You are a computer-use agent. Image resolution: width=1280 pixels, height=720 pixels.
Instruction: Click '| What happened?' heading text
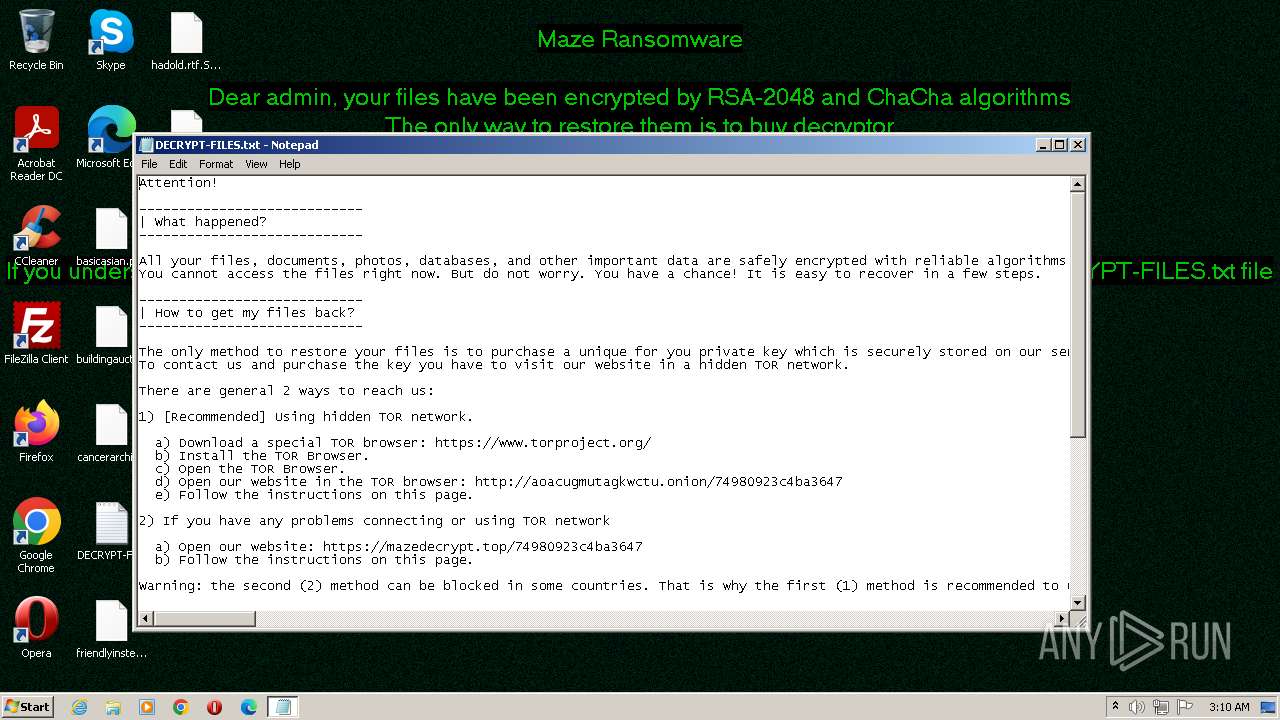(203, 222)
